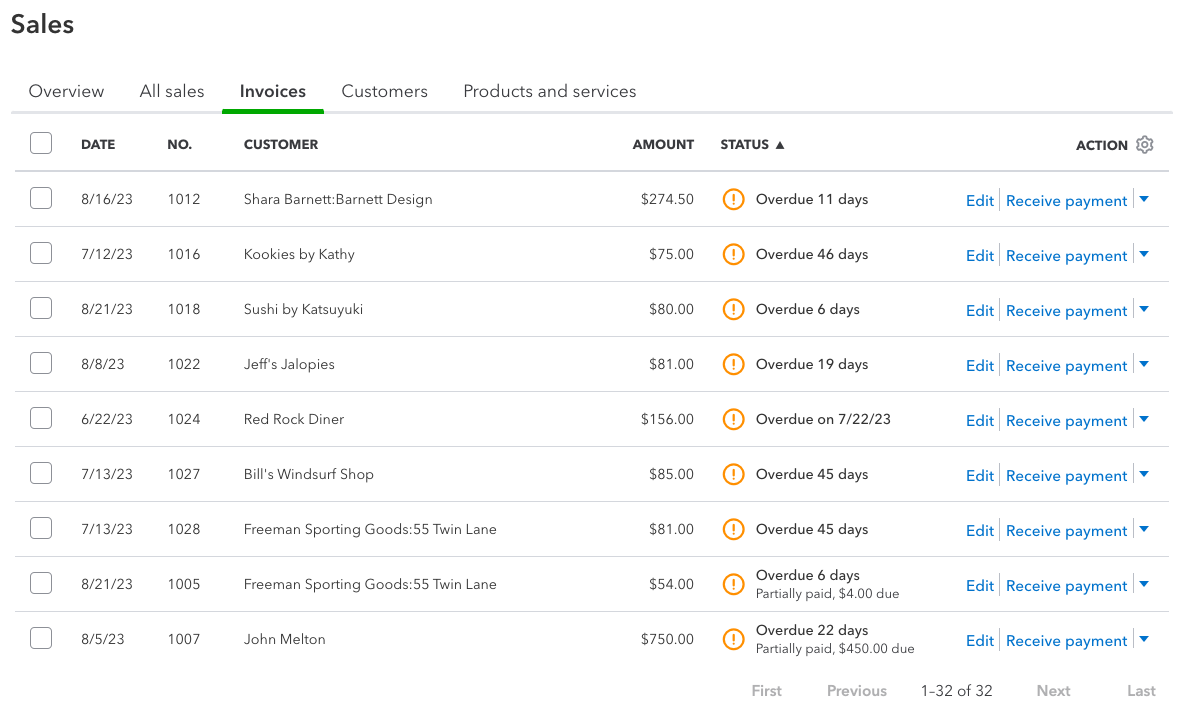Viewport: 1178px width, 713px height.
Task: Expand action dropdown for Shara Barnett invoice
Action: click(1144, 200)
